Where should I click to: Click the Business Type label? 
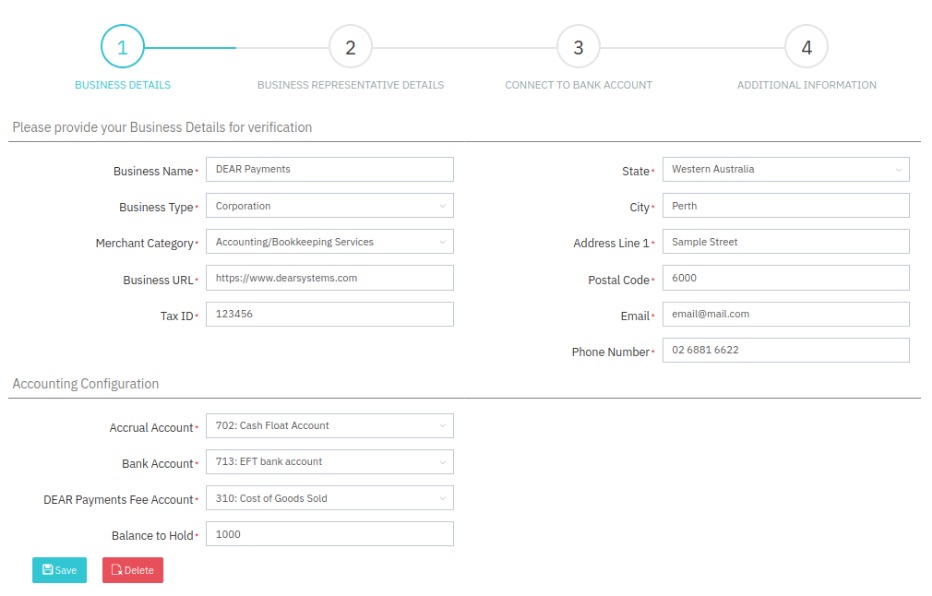point(156,207)
